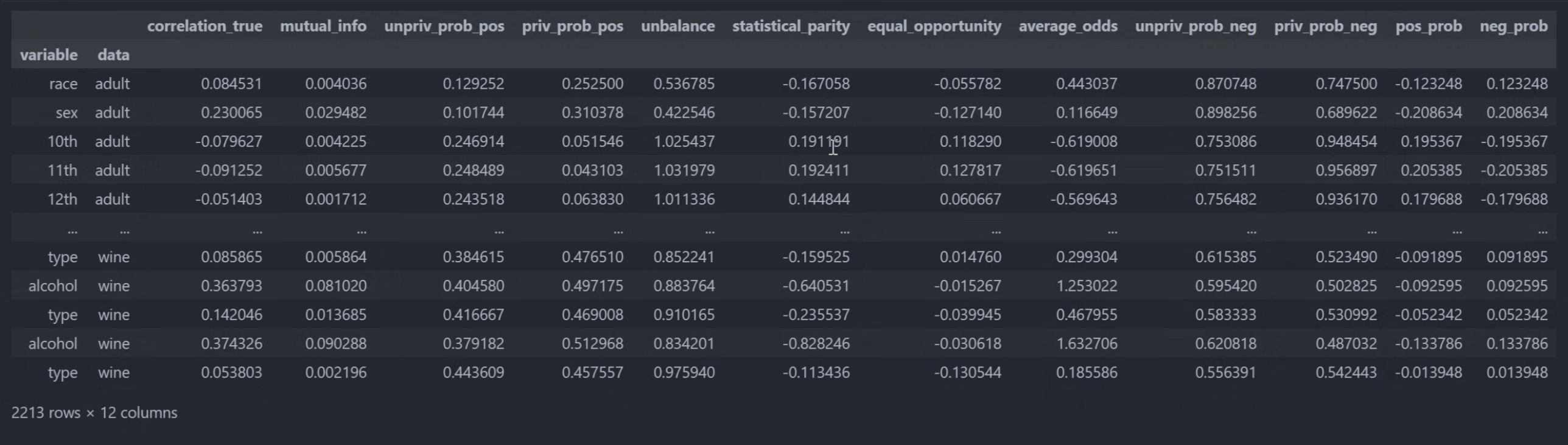Click the value -0.208634 pos_prob cell

point(1429,113)
